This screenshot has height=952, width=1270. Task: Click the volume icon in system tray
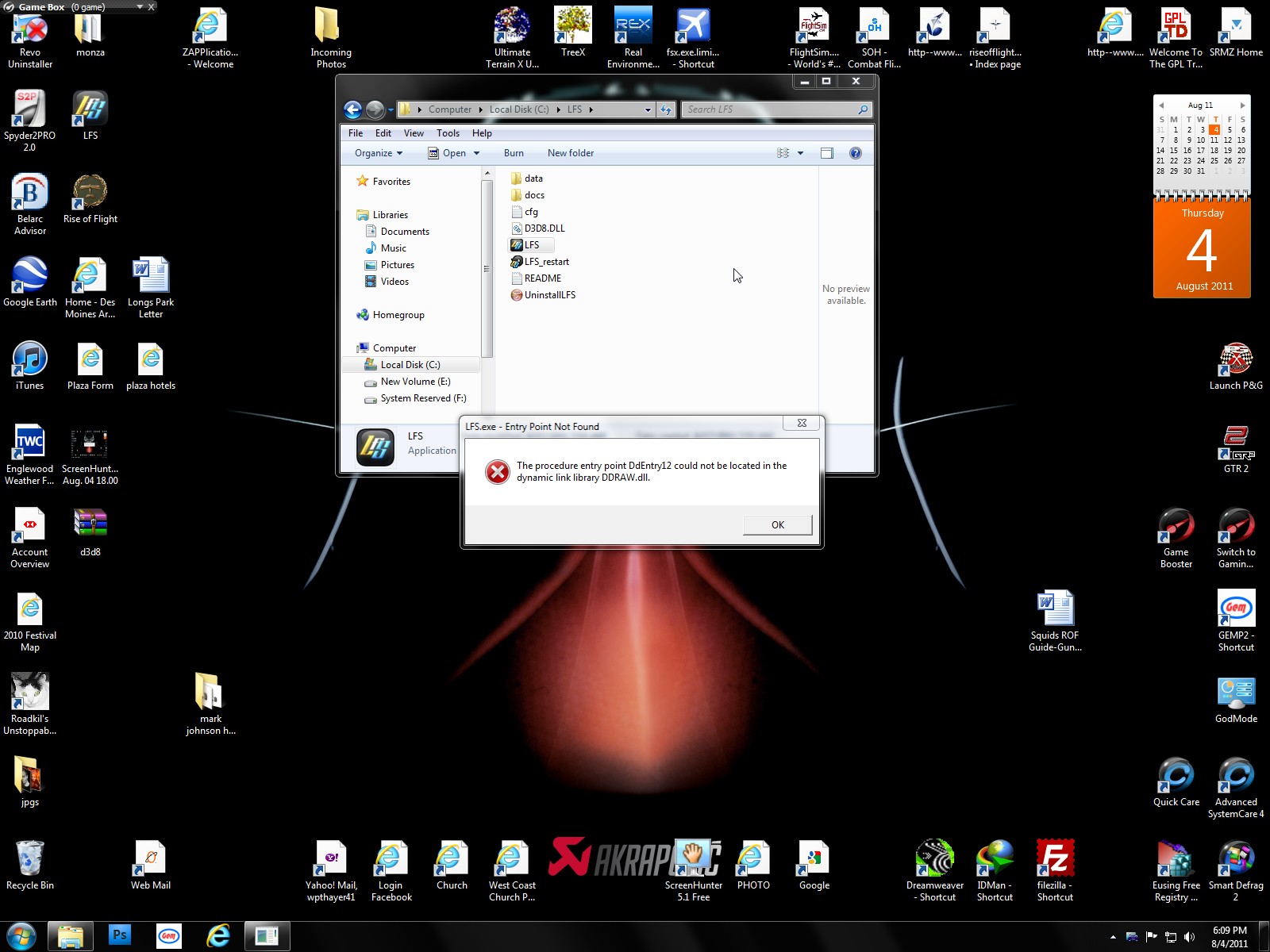tap(1189, 937)
